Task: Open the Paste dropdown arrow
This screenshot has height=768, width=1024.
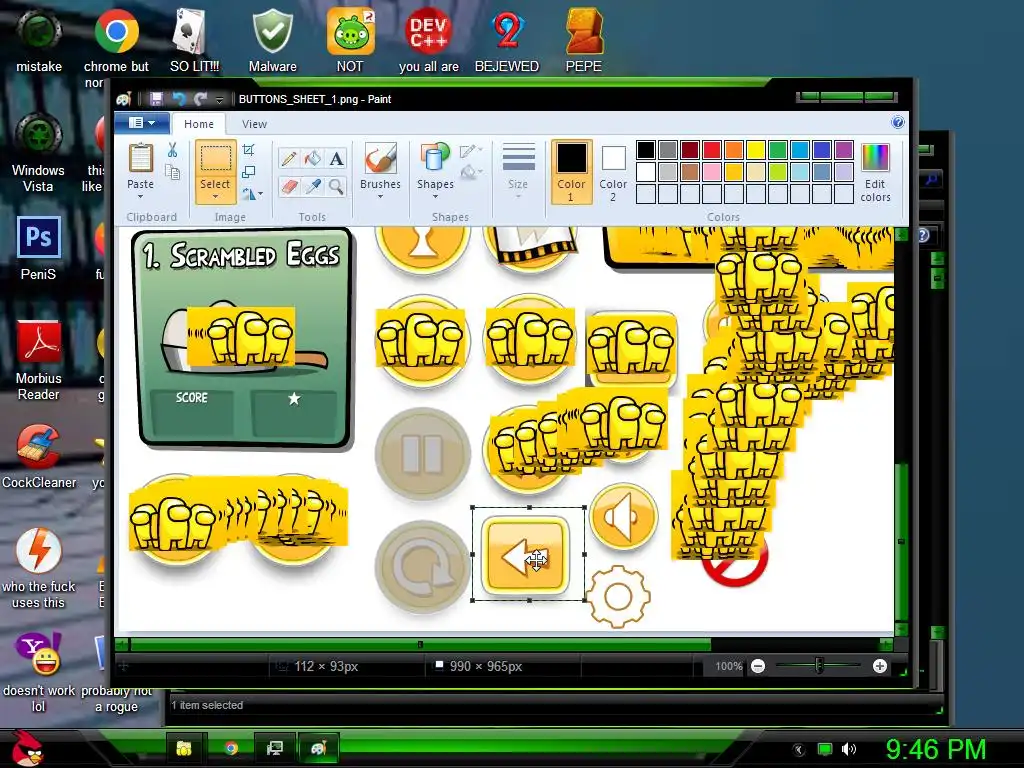Action: click(140, 196)
